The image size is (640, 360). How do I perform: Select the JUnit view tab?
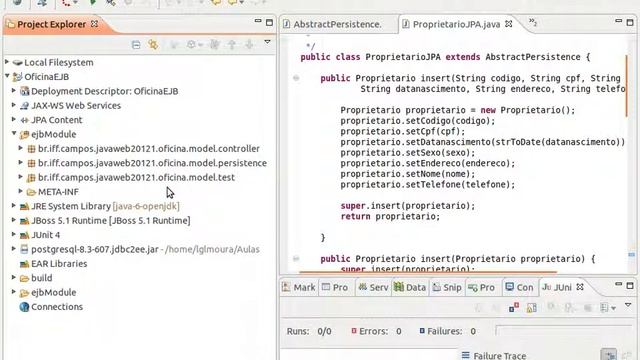557,287
